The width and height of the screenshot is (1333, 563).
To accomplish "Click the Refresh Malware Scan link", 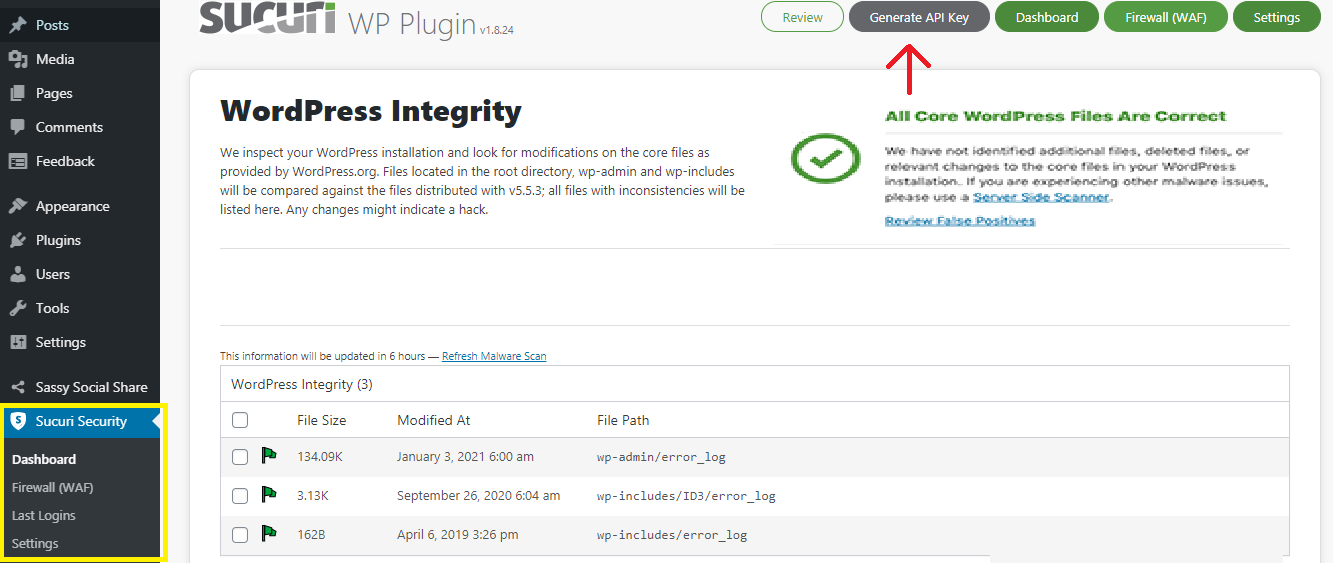I will pos(494,356).
